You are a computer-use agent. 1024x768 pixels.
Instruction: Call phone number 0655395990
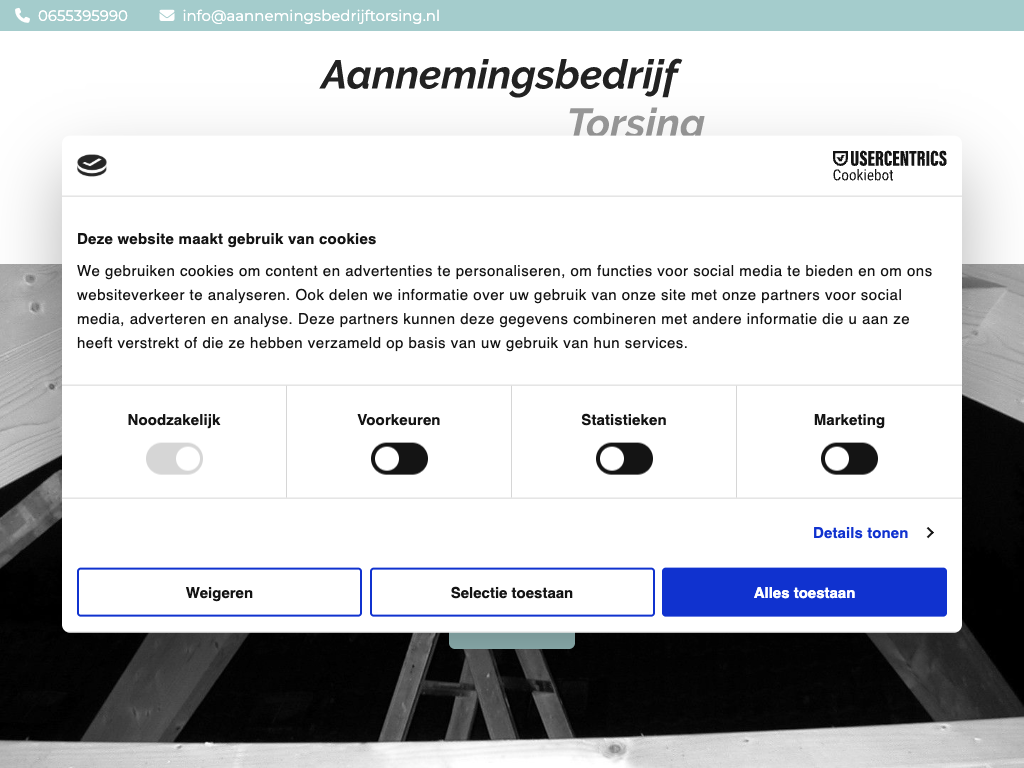pos(83,16)
